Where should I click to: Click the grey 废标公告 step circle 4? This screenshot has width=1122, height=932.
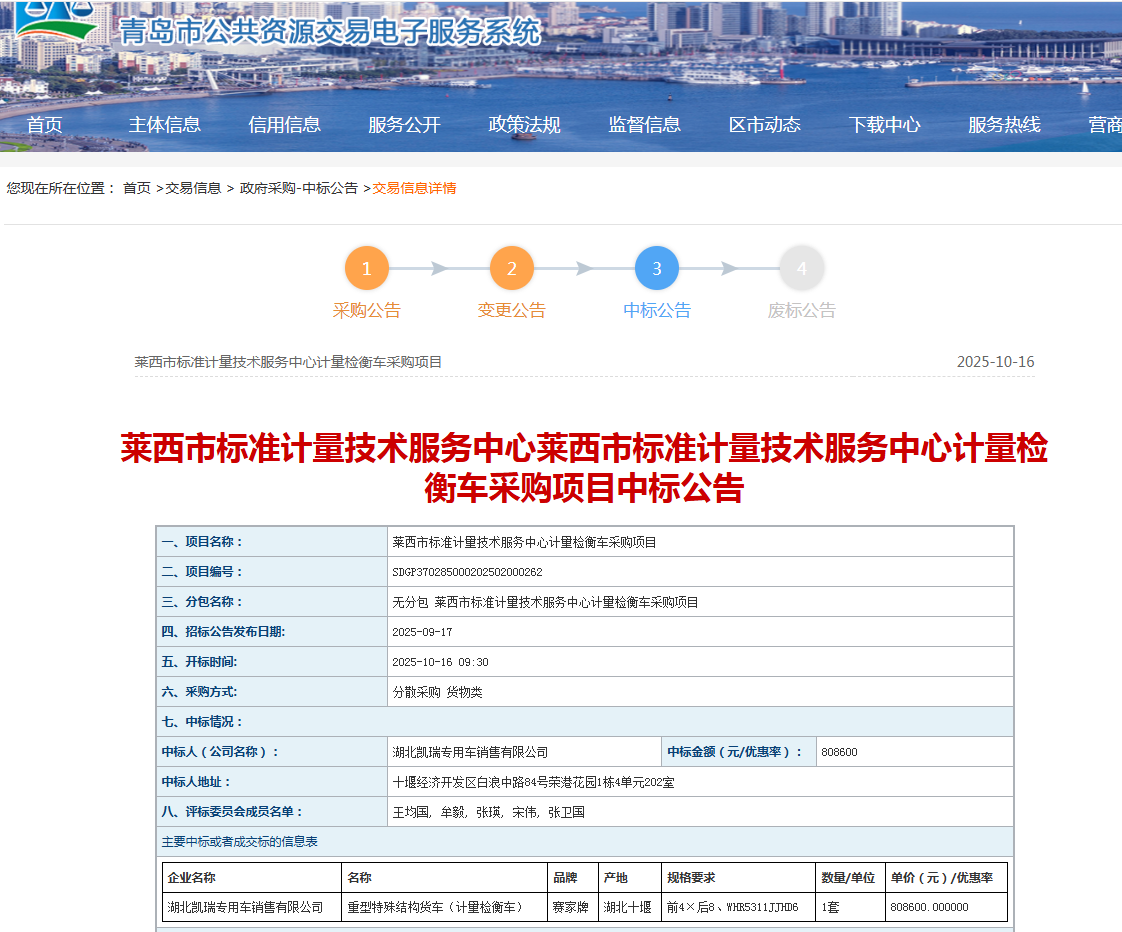click(800, 268)
